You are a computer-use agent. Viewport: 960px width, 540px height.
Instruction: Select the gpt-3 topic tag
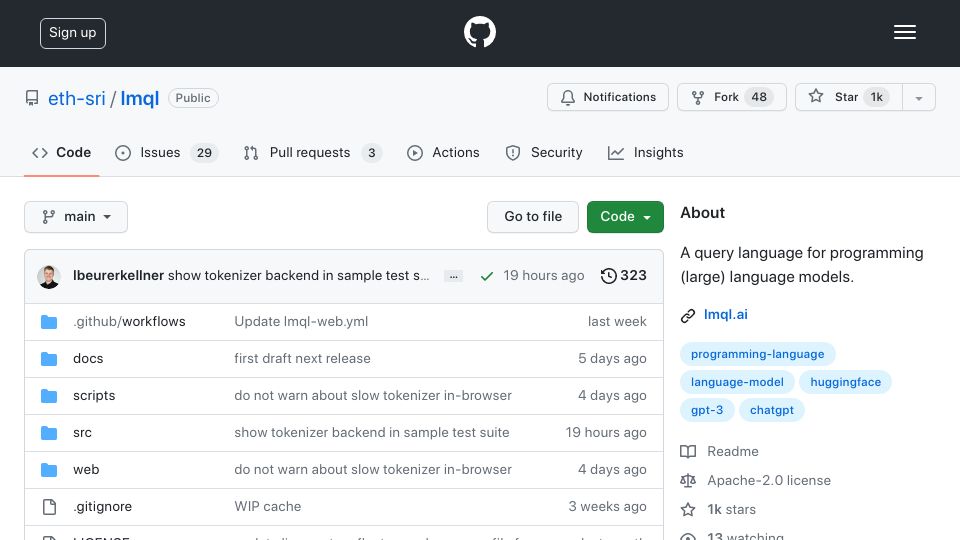[x=707, y=410]
